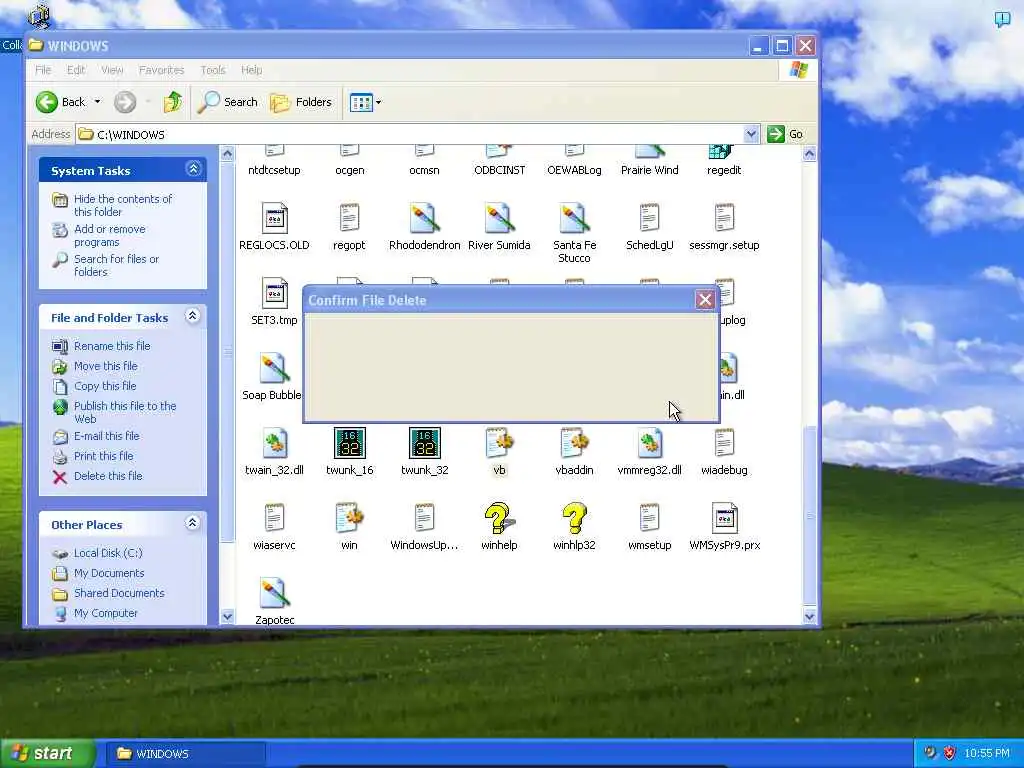Select the regopt file icon
Viewport: 1024px width, 768px height.
[x=349, y=218]
